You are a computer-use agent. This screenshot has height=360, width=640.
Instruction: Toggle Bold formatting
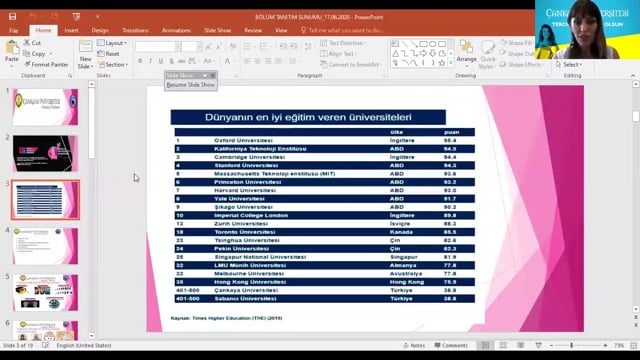coord(140,61)
